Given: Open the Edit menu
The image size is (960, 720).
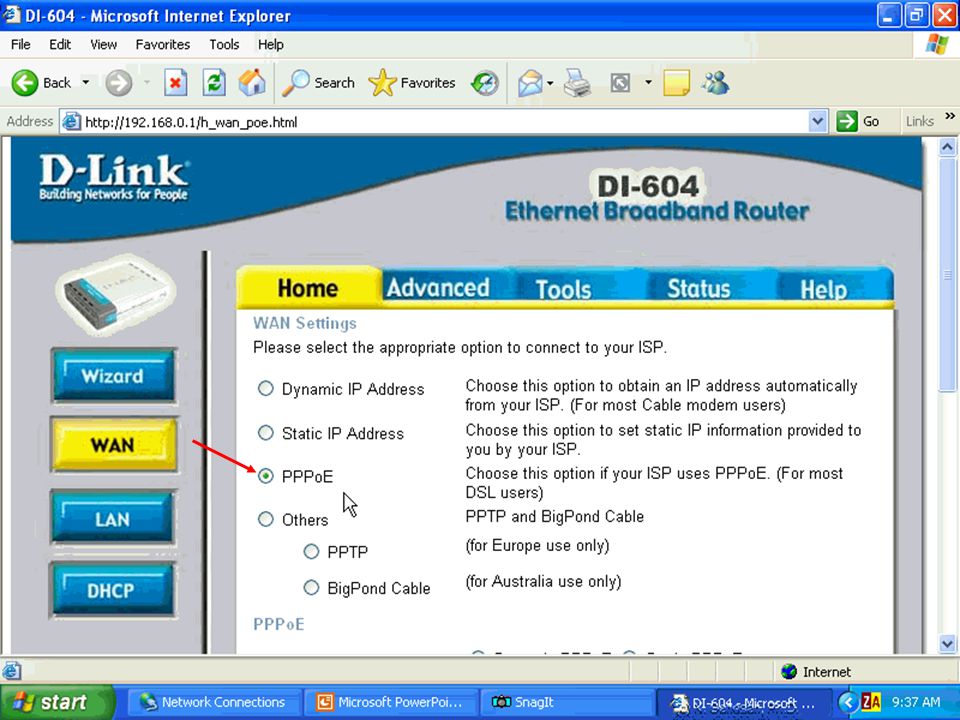Looking at the screenshot, I should 60,45.
